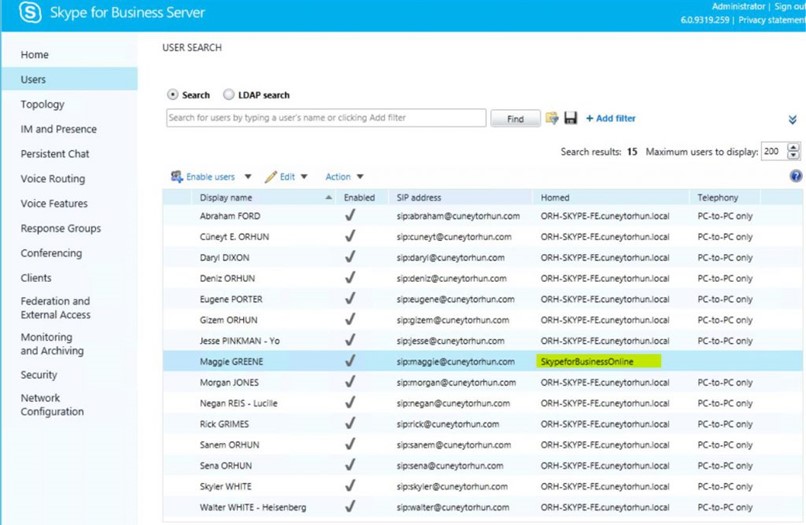Click sip:sena@cuneytorhun.com address
This screenshot has width=806, height=525.
pos(450,466)
